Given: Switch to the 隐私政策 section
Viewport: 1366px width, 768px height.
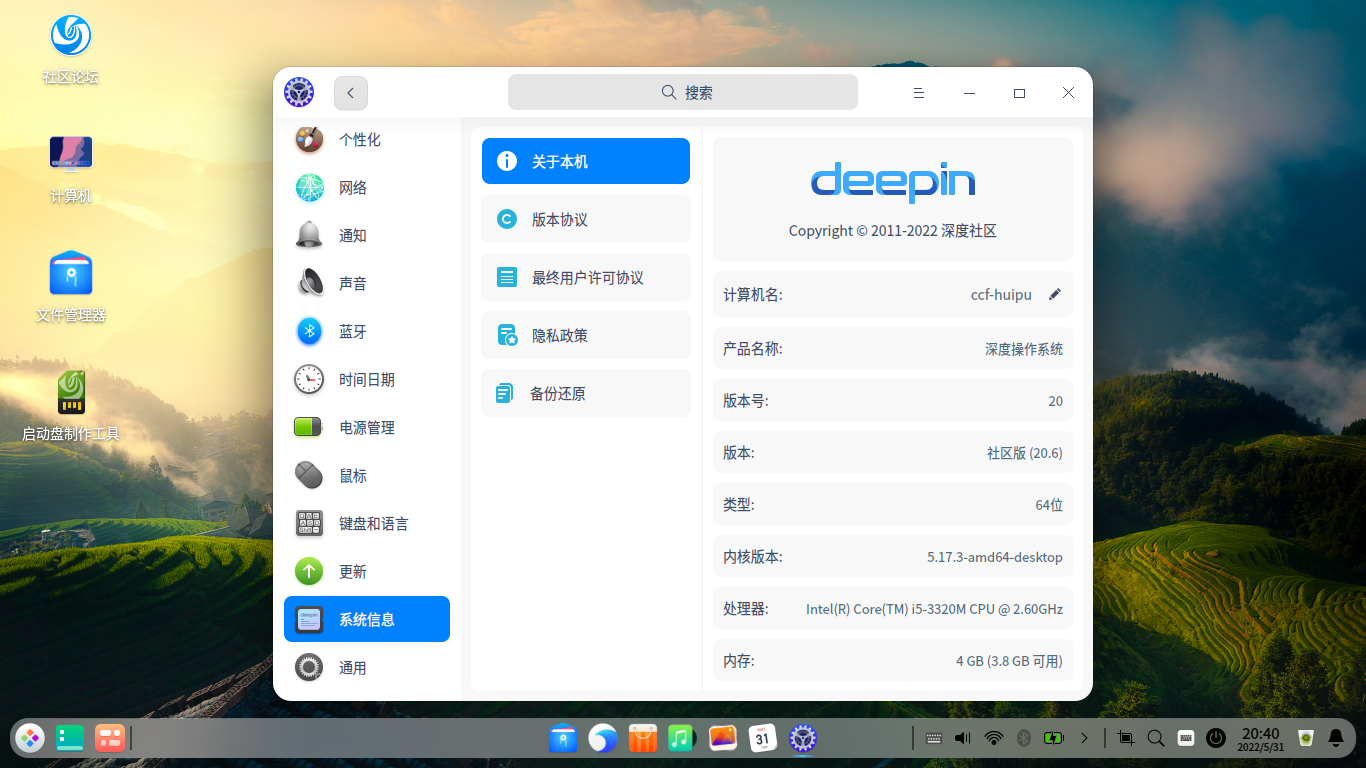Looking at the screenshot, I should click(586, 335).
